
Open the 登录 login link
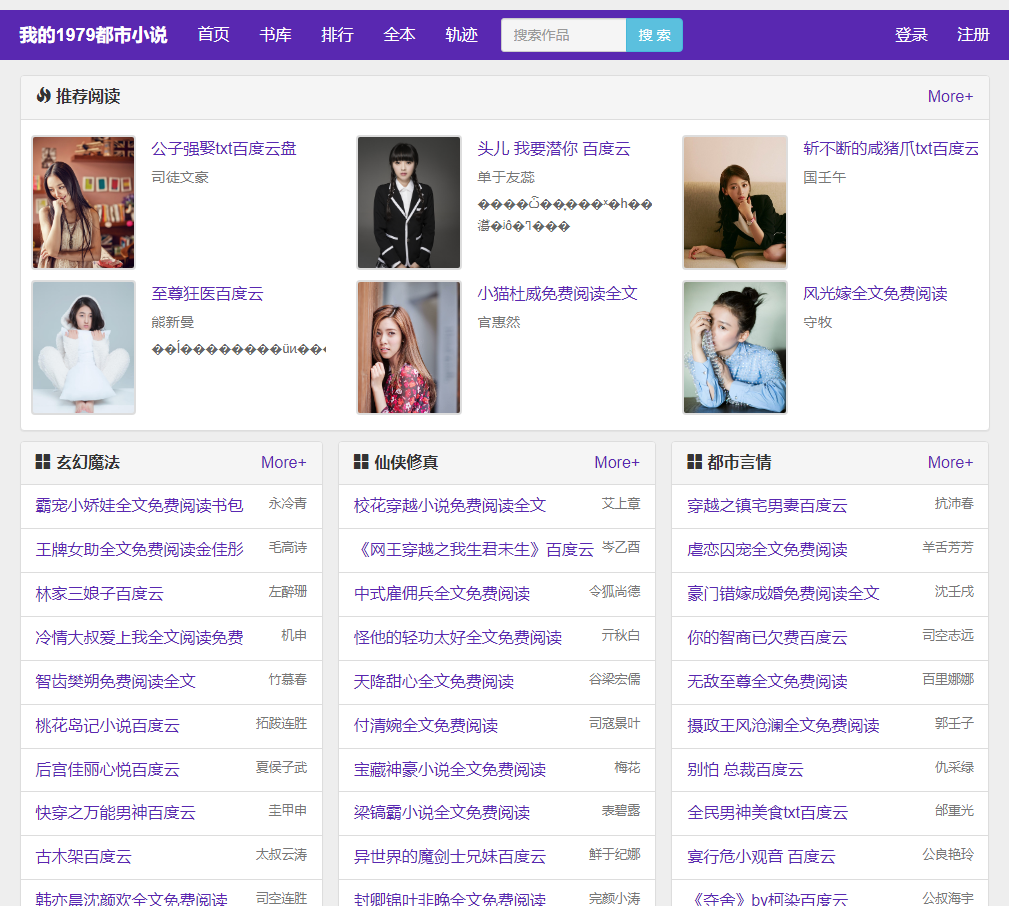point(911,35)
